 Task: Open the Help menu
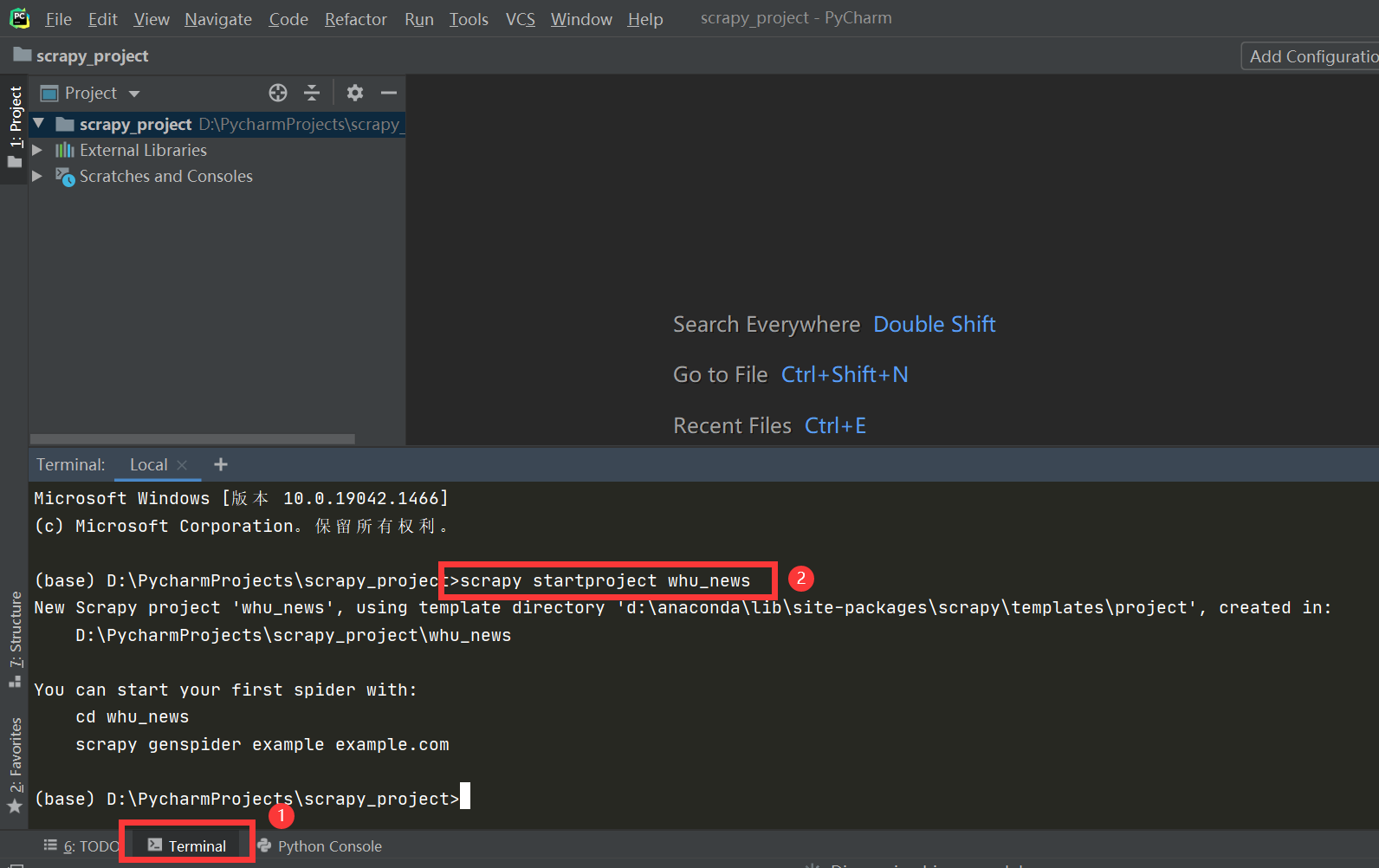[645, 19]
